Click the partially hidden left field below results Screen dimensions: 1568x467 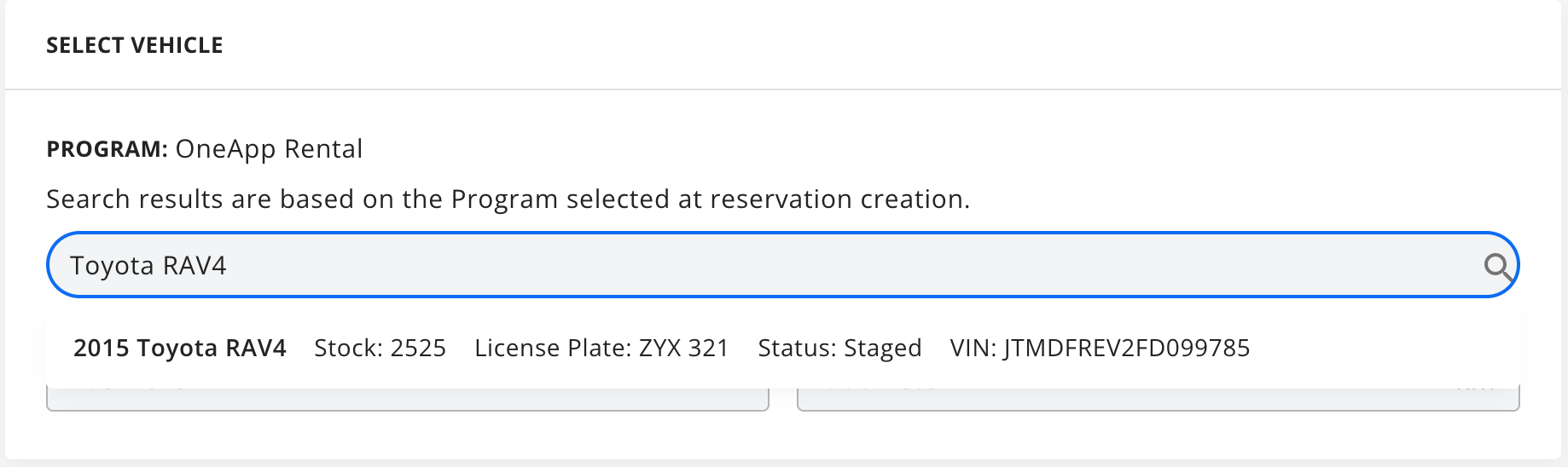[408, 400]
